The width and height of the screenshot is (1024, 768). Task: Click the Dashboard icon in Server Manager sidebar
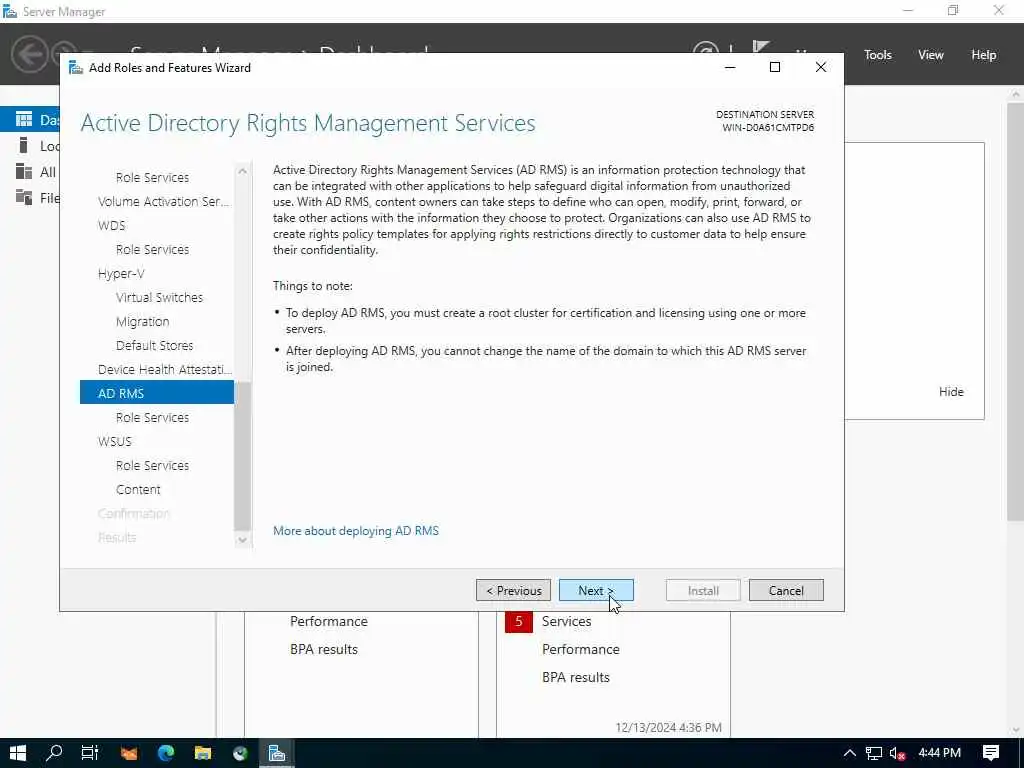coord(24,119)
